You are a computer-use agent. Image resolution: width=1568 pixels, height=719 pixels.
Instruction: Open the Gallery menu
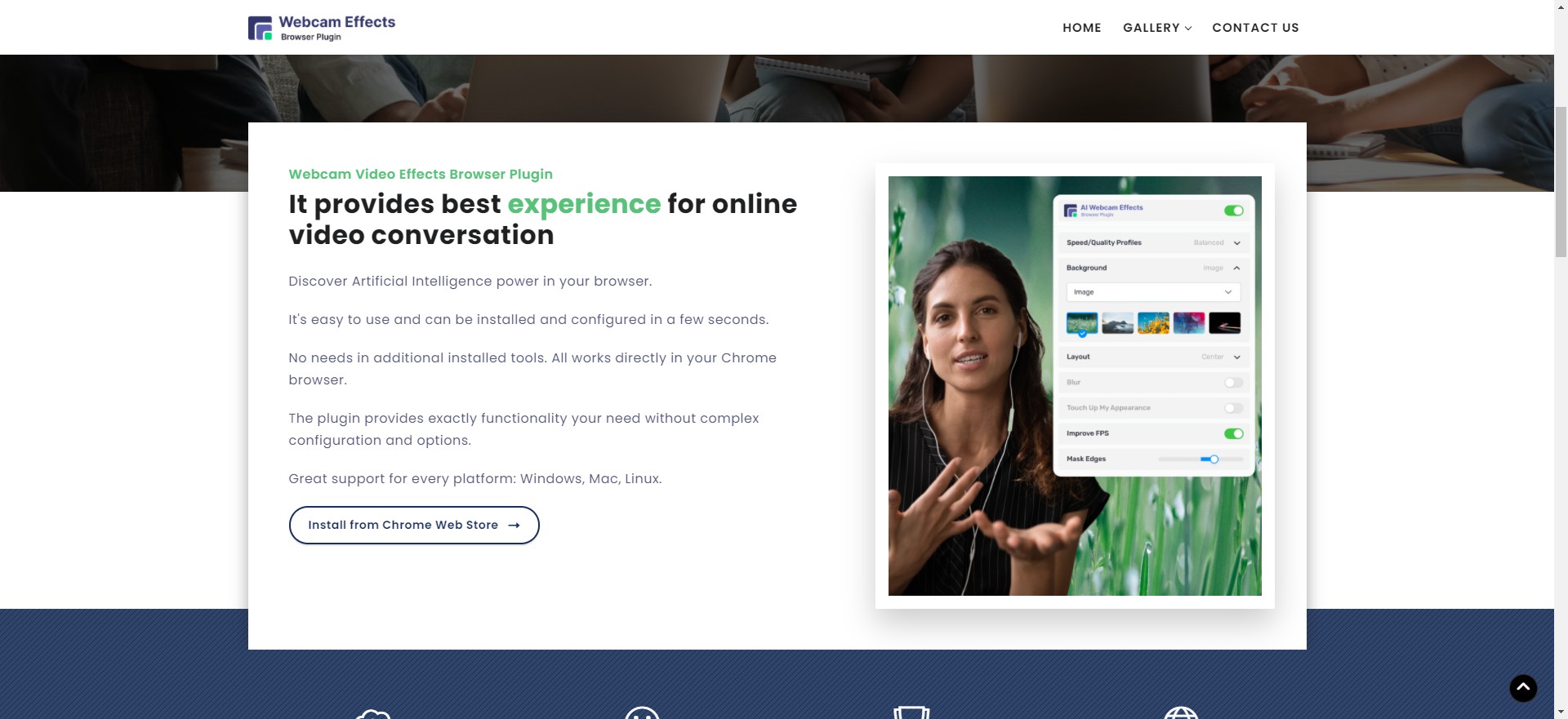click(1157, 28)
